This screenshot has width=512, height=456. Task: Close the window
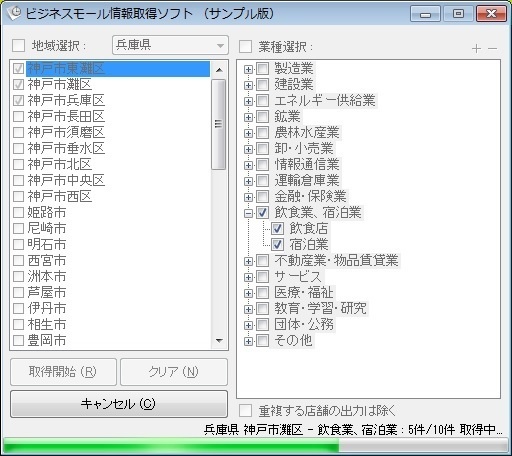(x=491, y=14)
